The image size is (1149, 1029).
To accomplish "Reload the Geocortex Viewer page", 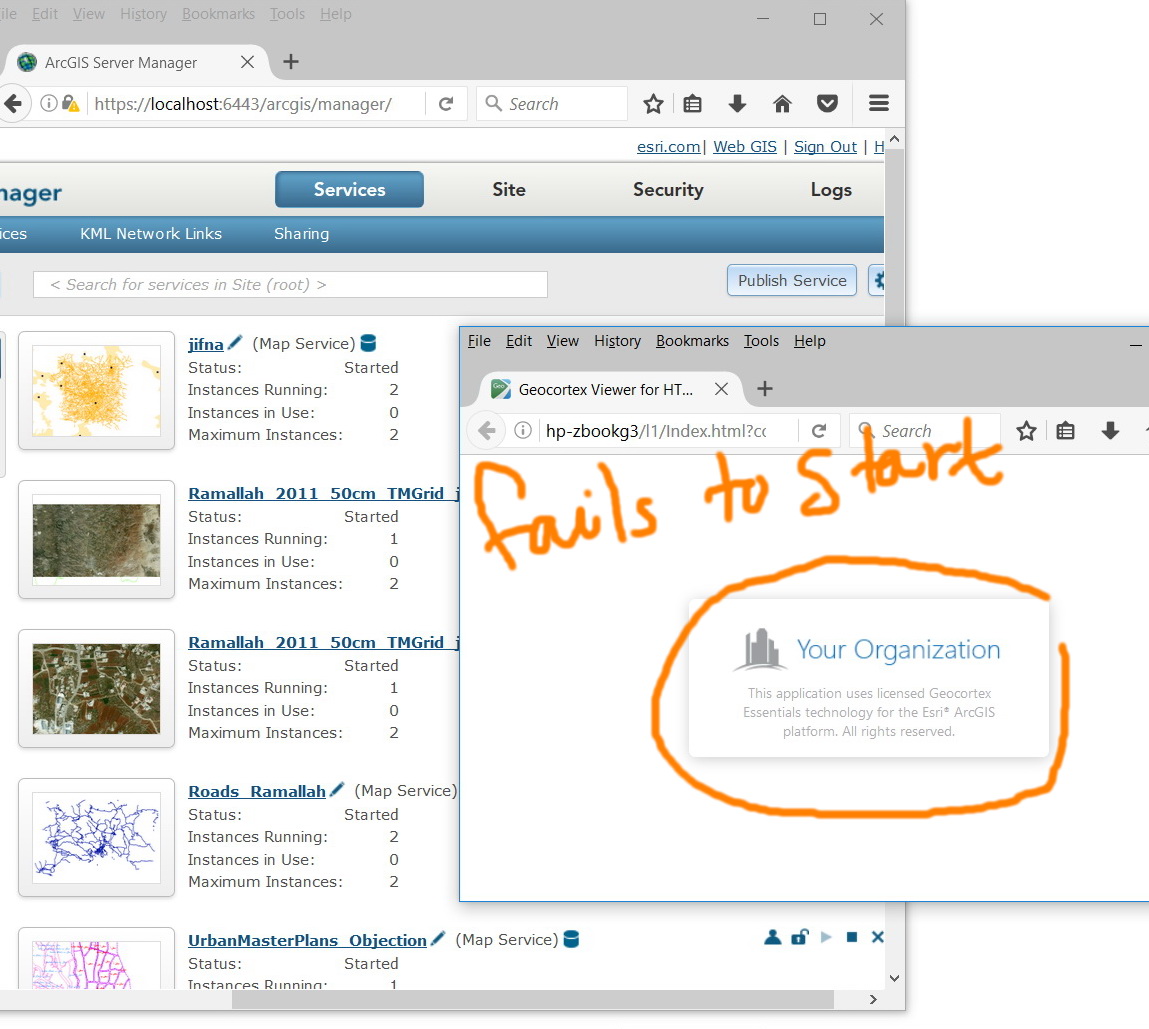I will coord(819,431).
